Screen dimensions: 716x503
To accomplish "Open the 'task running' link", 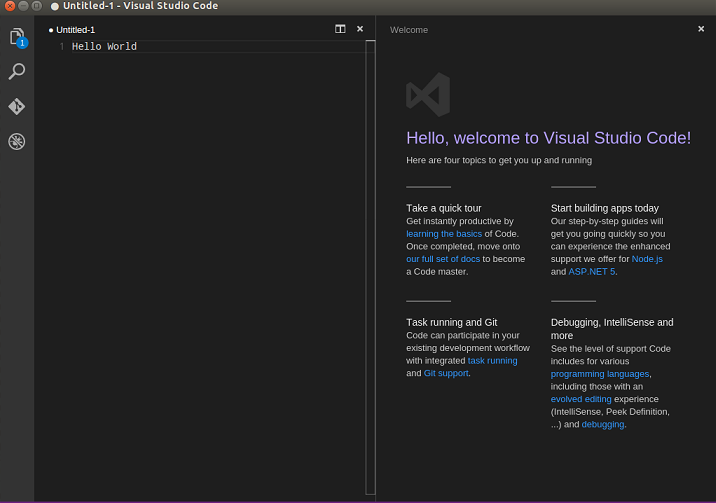I will (x=492, y=361).
